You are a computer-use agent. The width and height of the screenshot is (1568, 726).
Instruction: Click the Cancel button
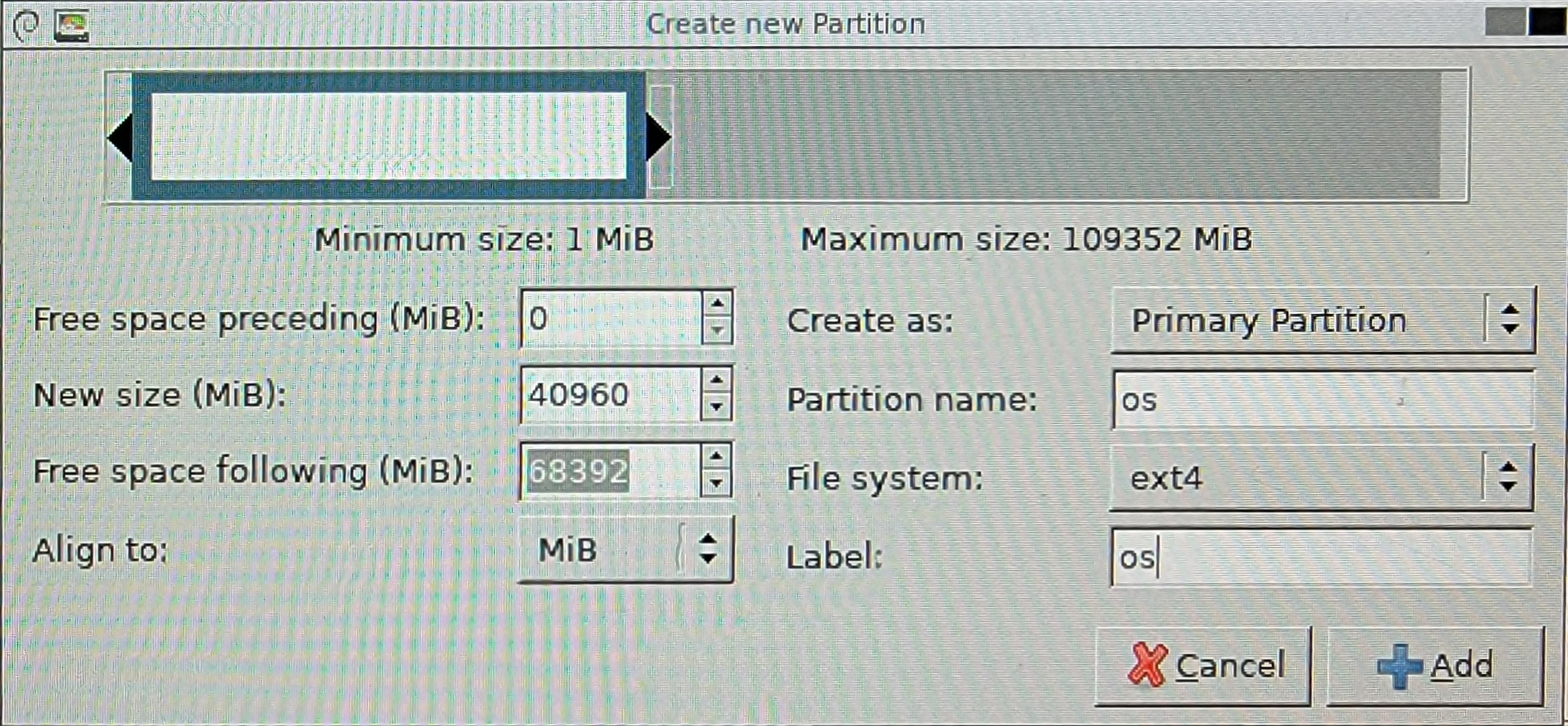click(1203, 666)
